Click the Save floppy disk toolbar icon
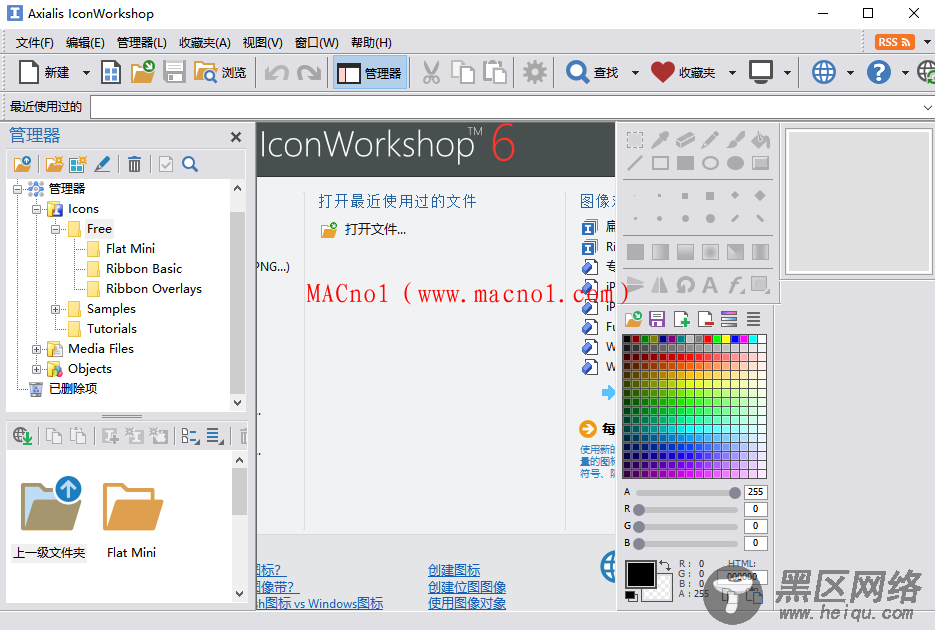This screenshot has width=935, height=630. coord(174,73)
